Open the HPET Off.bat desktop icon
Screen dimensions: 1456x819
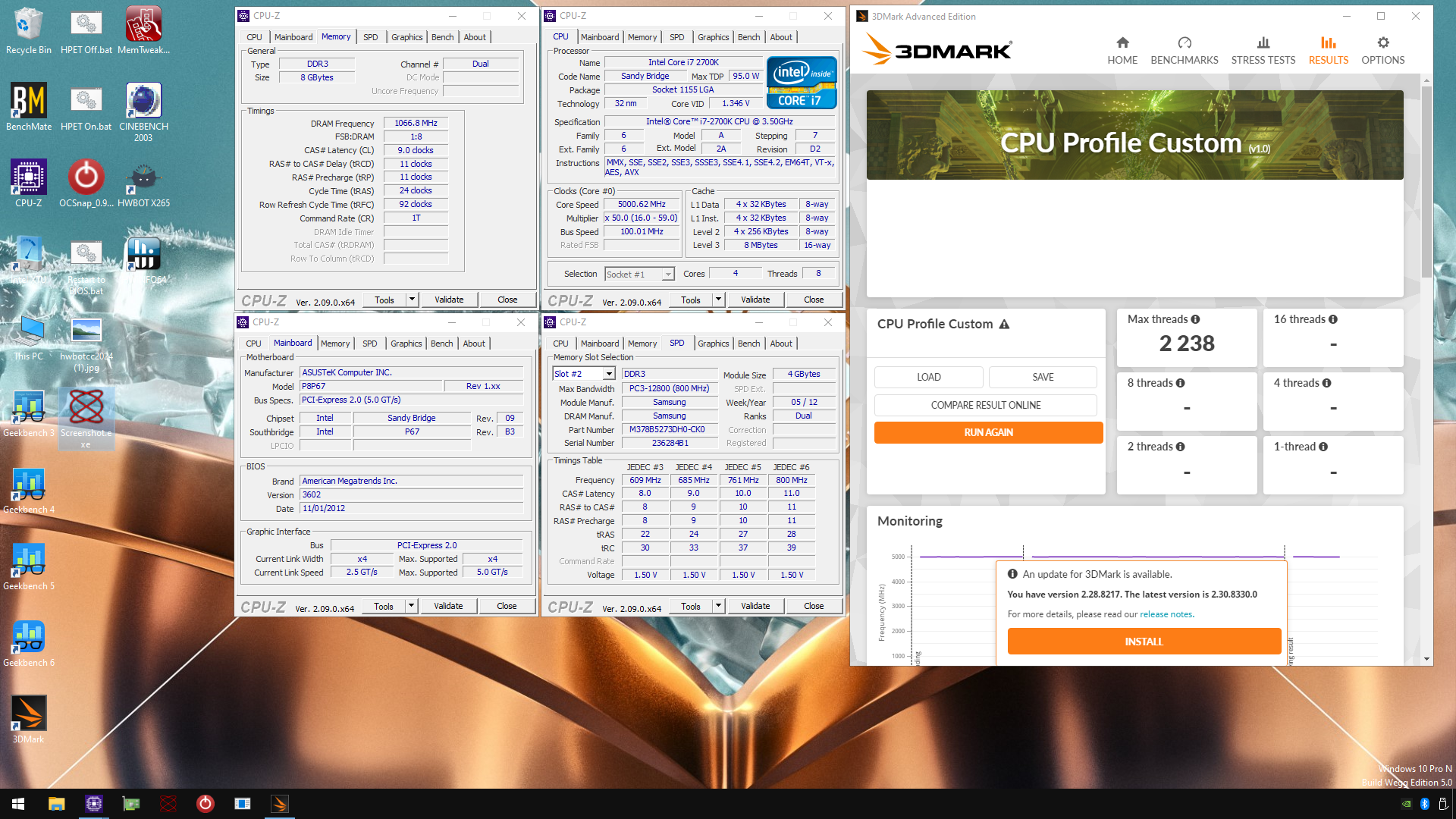point(86,30)
